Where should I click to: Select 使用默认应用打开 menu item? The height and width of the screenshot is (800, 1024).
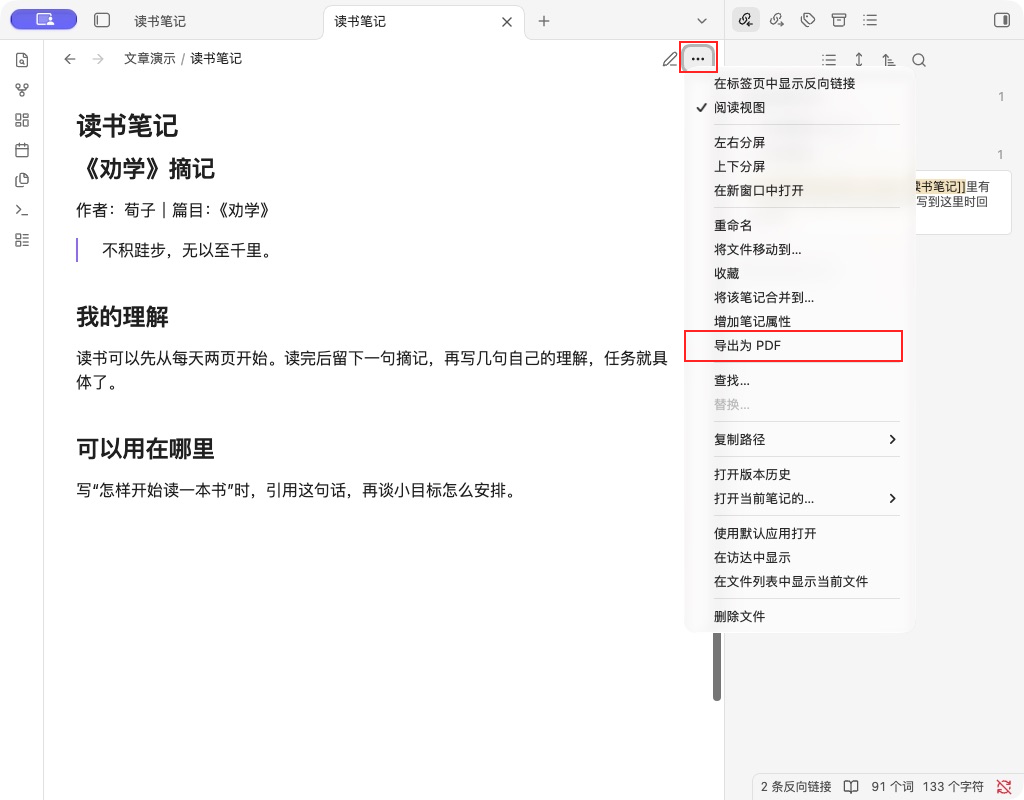(x=793, y=534)
